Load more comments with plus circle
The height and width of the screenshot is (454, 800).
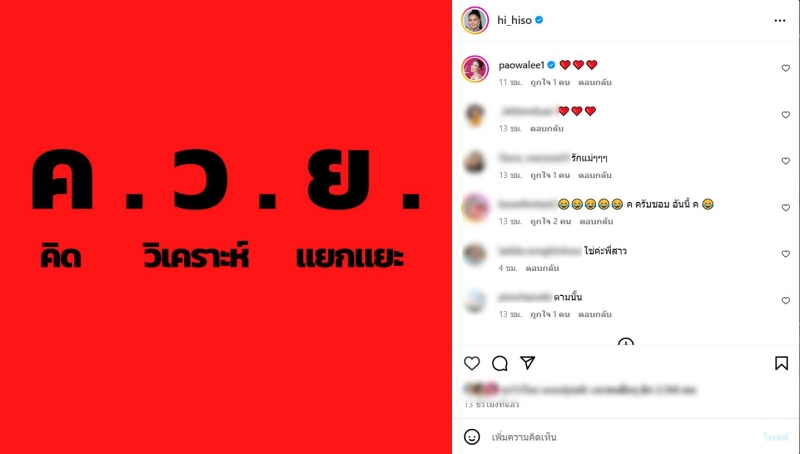626,342
